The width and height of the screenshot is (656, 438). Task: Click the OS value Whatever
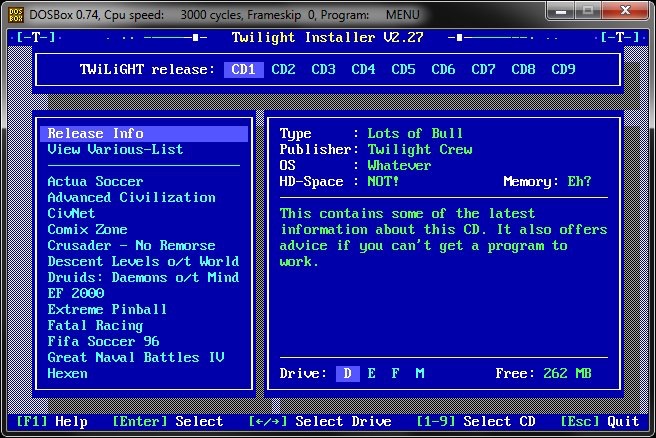click(x=399, y=166)
